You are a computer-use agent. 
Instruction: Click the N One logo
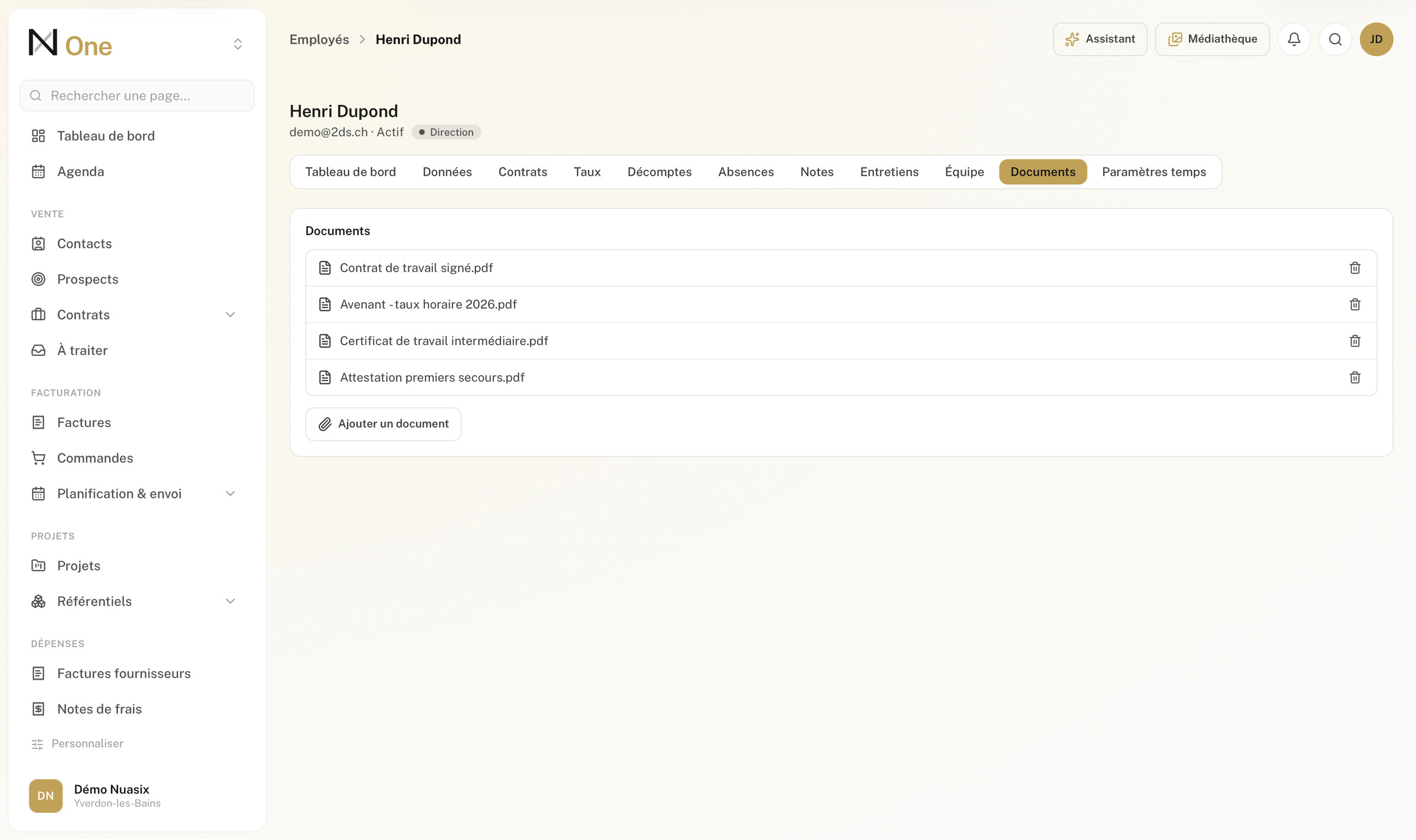tap(70, 44)
